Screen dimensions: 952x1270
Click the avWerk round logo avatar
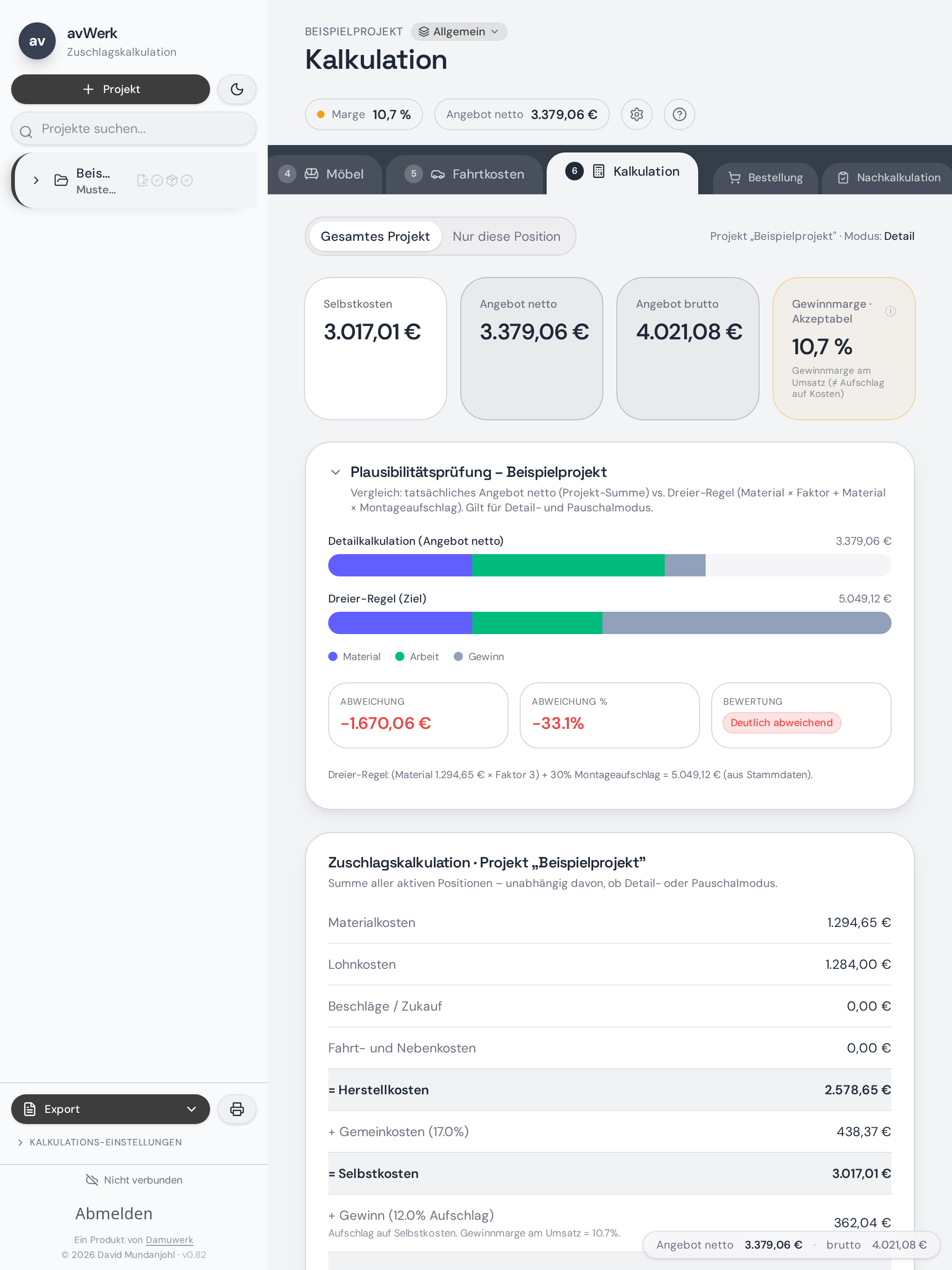37,41
